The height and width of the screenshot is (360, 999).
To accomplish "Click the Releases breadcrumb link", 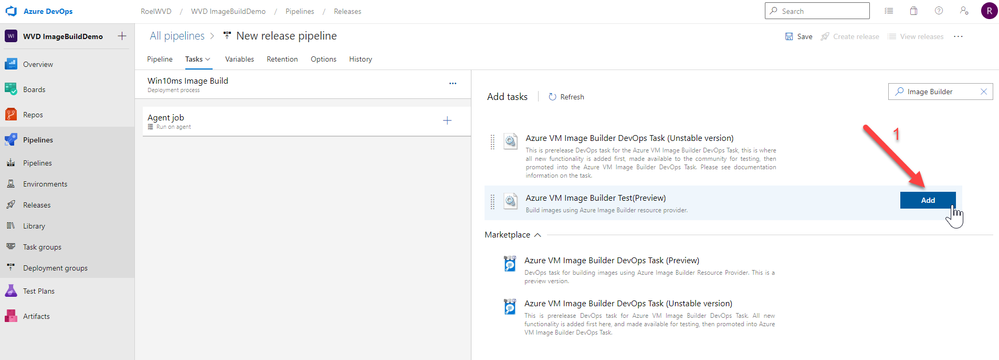I will (x=348, y=11).
